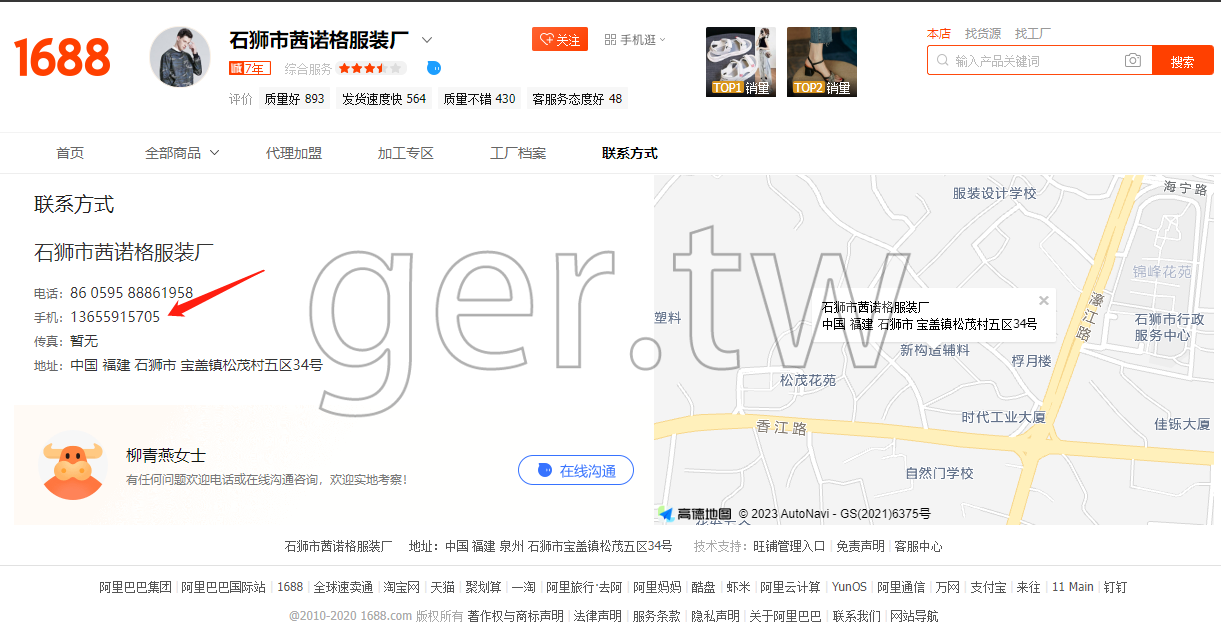Screen dimensions: 1221x642
Task: Open the 阿里妈妈 footer link
Action: (x=657, y=587)
